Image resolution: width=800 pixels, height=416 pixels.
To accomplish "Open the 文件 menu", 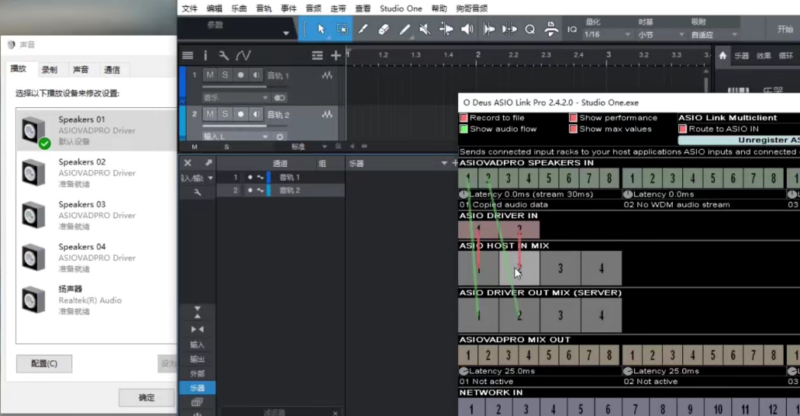I will coord(190,7).
